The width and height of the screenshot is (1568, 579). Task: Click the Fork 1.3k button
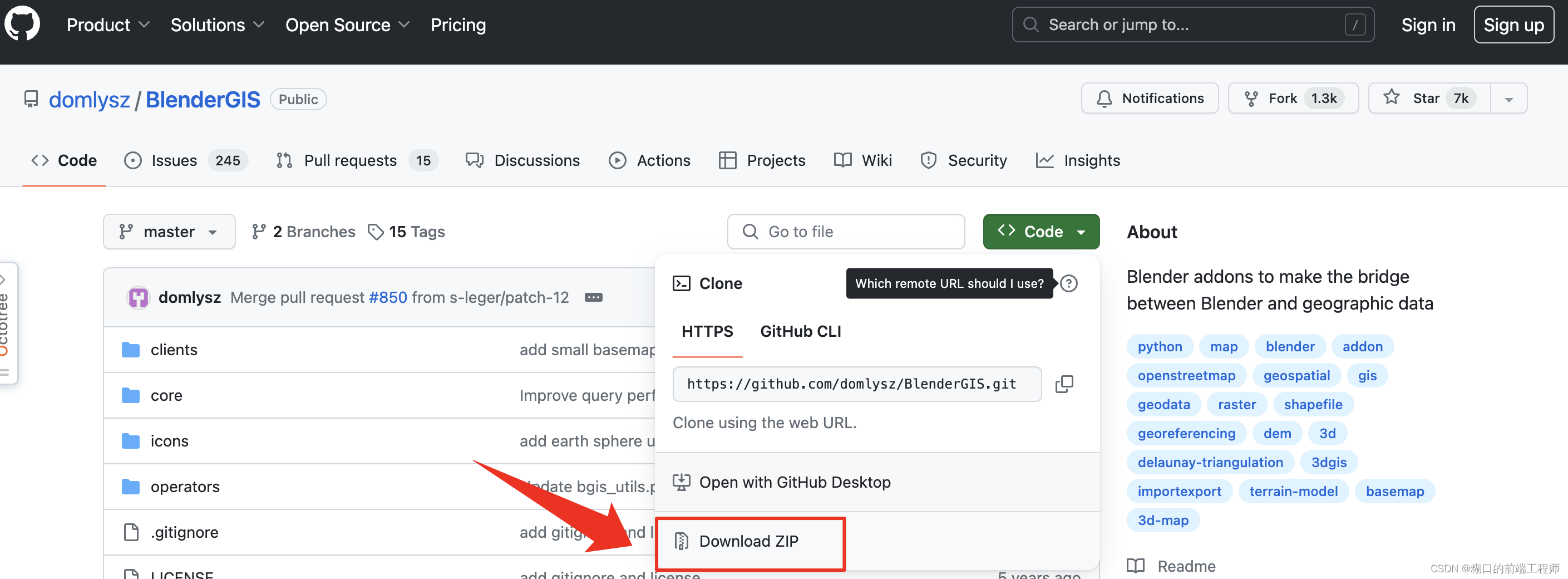[1293, 99]
